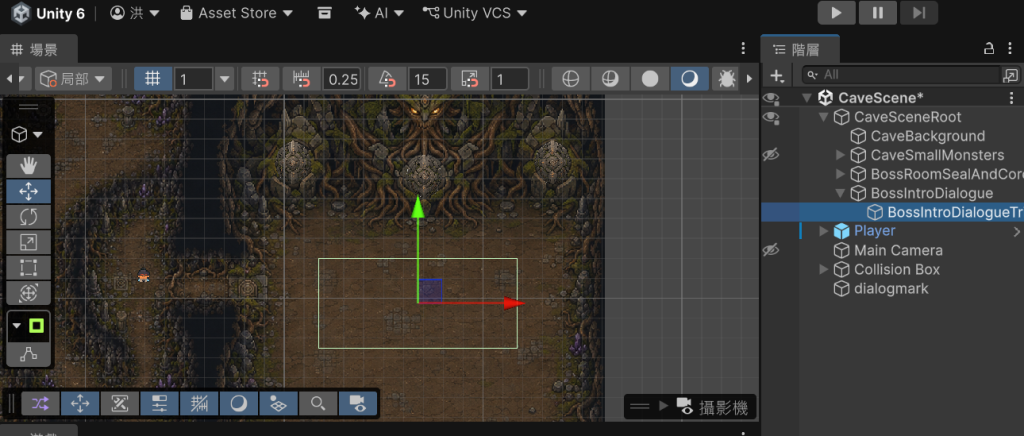Open the green collider tool dropdown arrow

pyautogui.click(x=17, y=325)
